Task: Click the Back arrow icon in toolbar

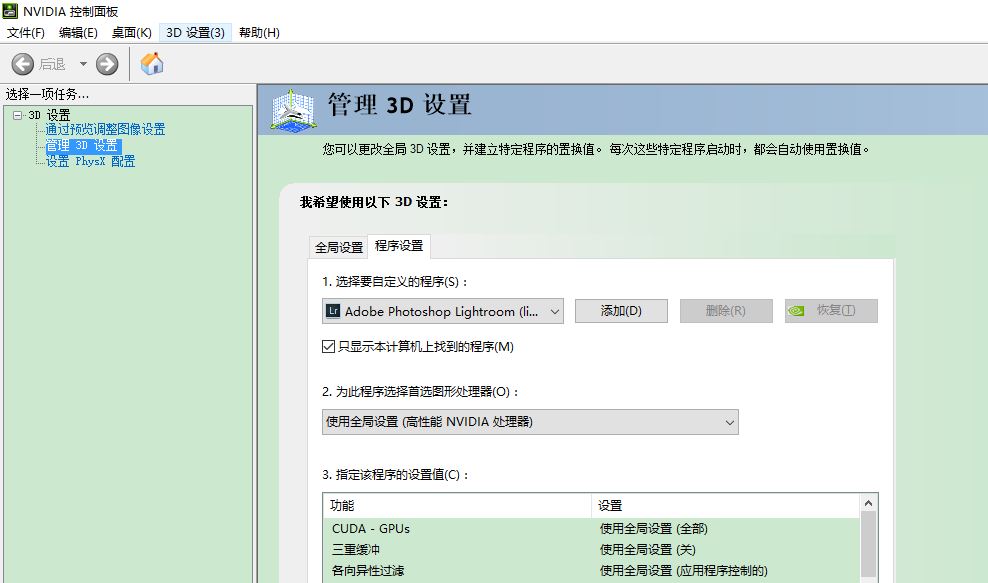Action: pyautogui.click(x=23, y=64)
